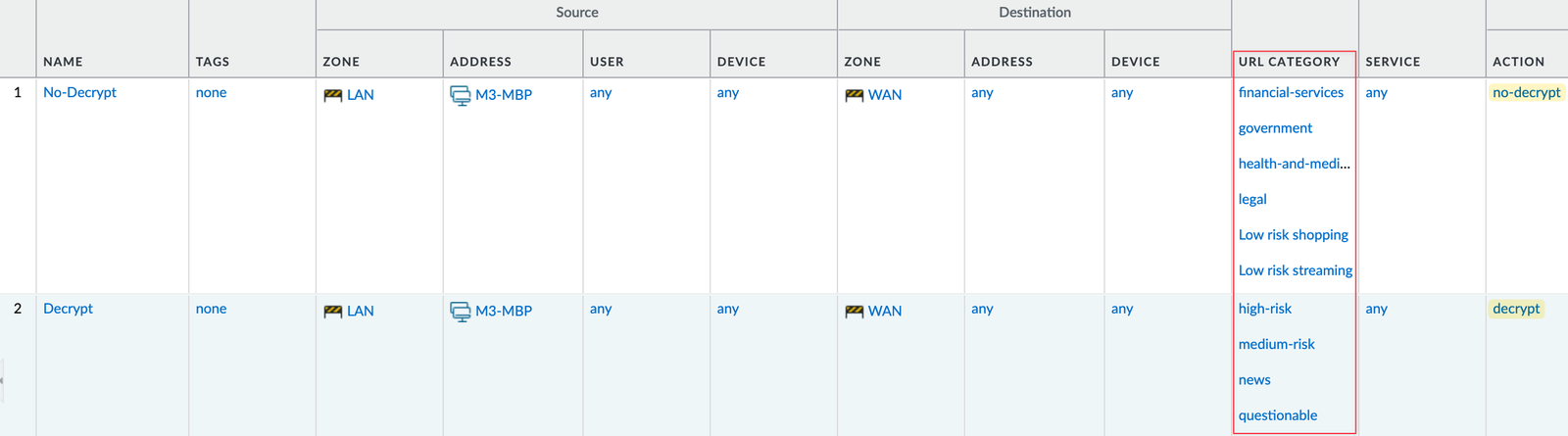The height and width of the screenshot is (436, 1568).
Task: Click WAN zone icon in Decrypt rule
Action: pyautogui.click(x=855, y=312)
